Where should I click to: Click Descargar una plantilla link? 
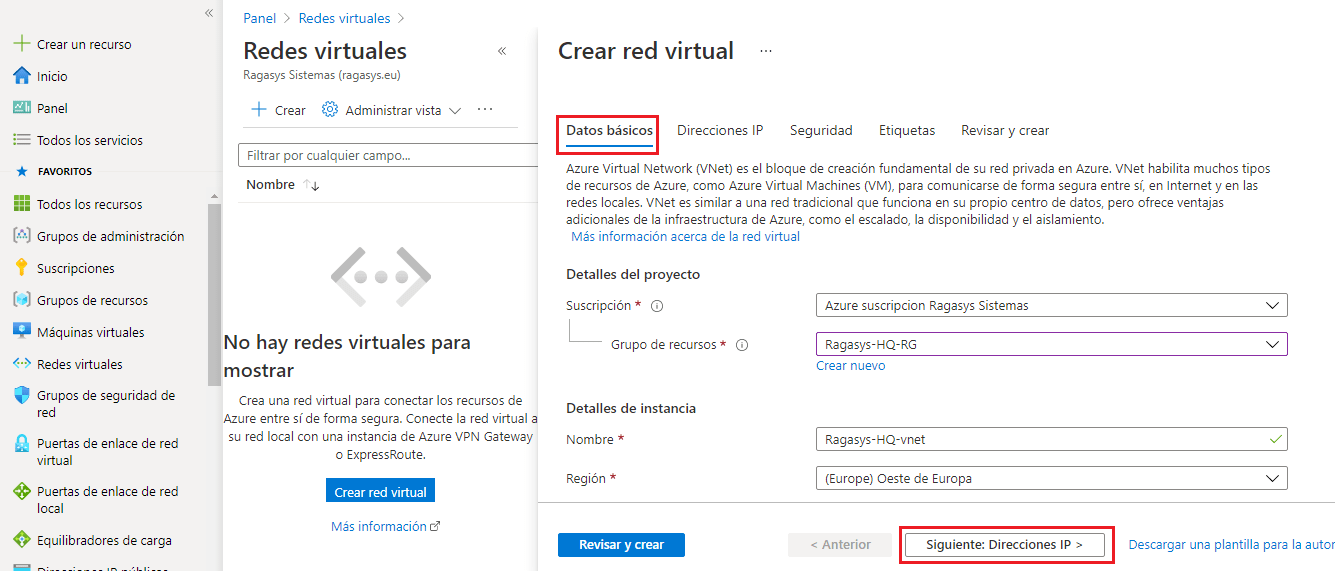pyautogui.click(x=1231, y=545)
